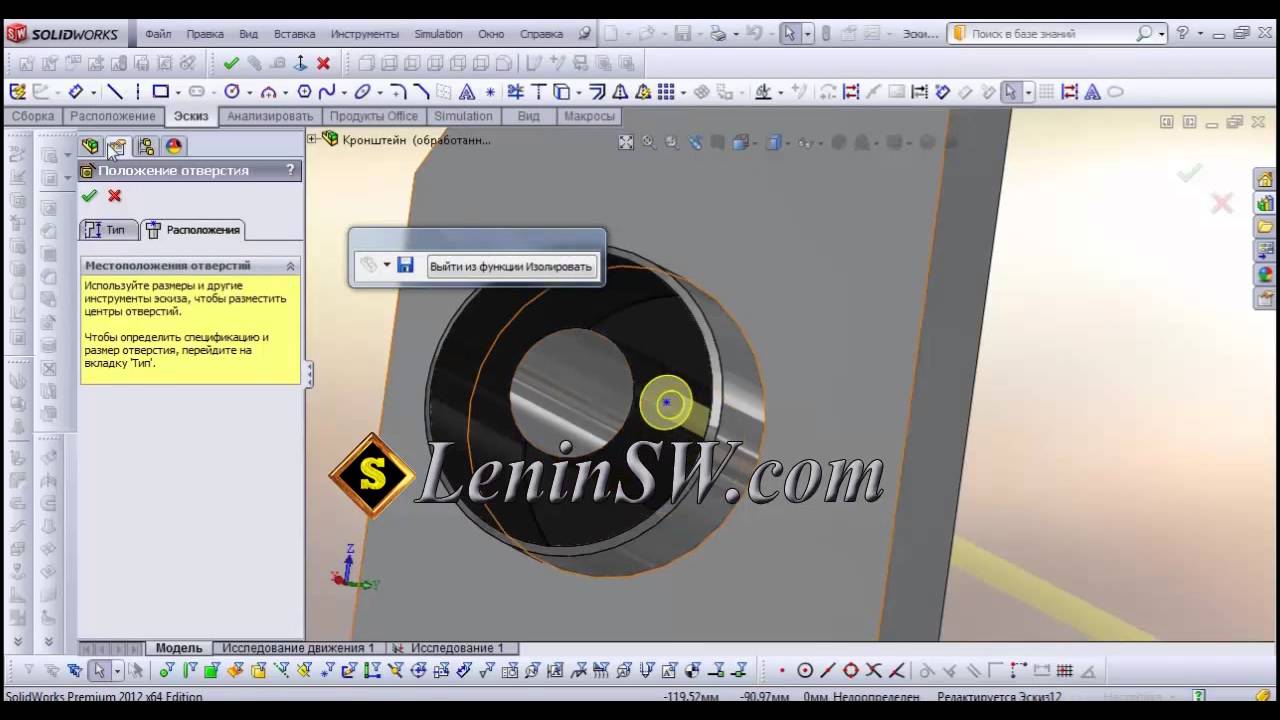The height and width of the screenshot is (720, 1280).
Task: Confirm sketch with green checkmark in toolbar
Action: (231, 63)
